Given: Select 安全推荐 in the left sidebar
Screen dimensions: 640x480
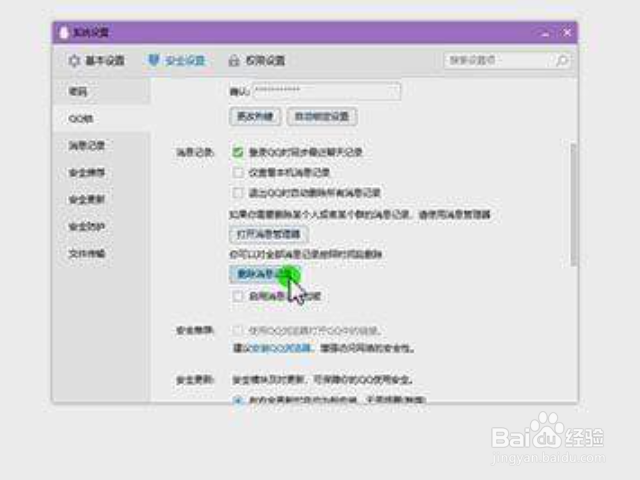Looking at the screenshot, I should pyautogui.click(x=101, y=173).
